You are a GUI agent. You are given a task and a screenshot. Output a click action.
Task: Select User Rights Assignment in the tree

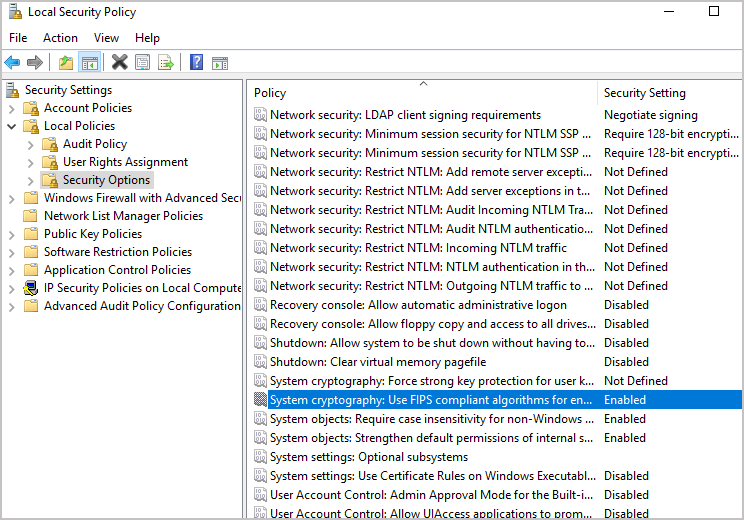(125, 162)
